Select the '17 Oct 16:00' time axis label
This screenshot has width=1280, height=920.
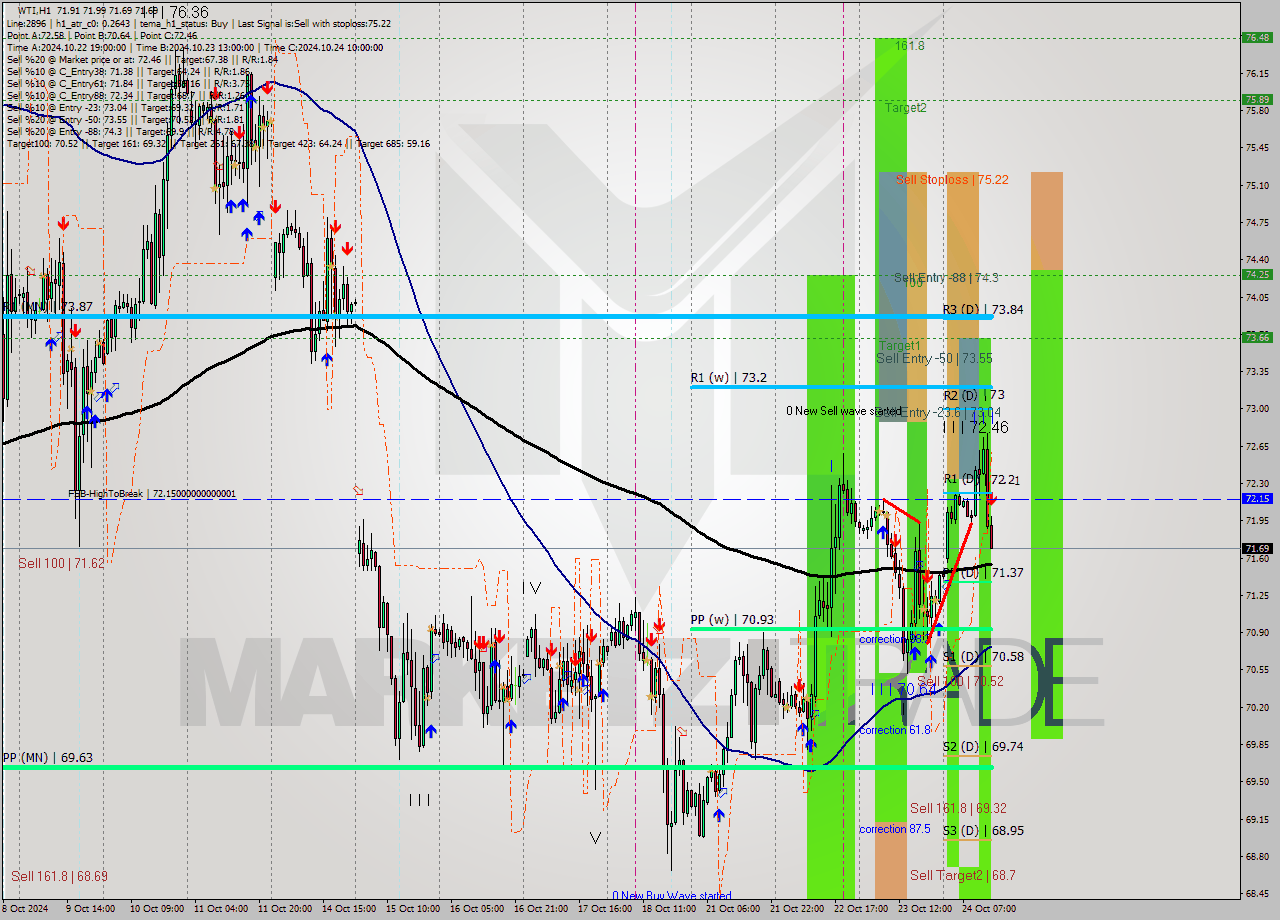[604, 909]
